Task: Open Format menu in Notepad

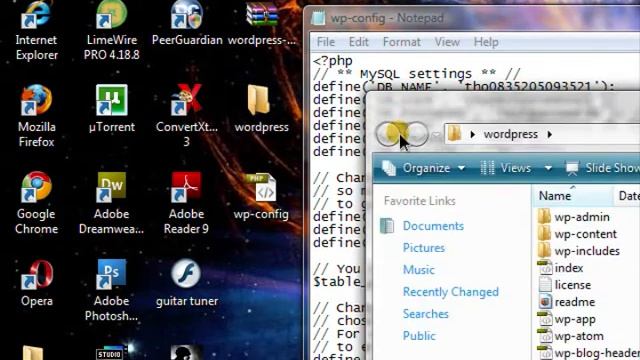Action: 402,42
